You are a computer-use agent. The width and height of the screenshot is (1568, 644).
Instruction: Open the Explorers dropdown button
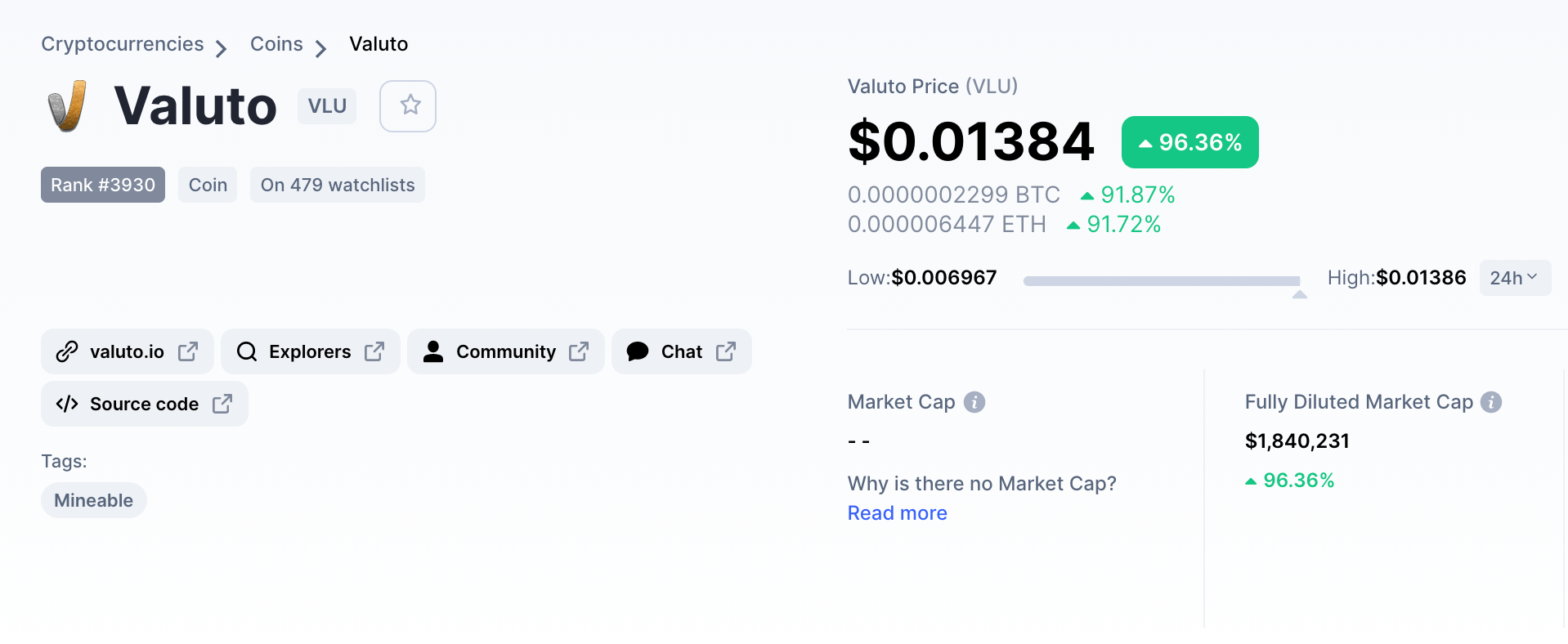[311, 351]
